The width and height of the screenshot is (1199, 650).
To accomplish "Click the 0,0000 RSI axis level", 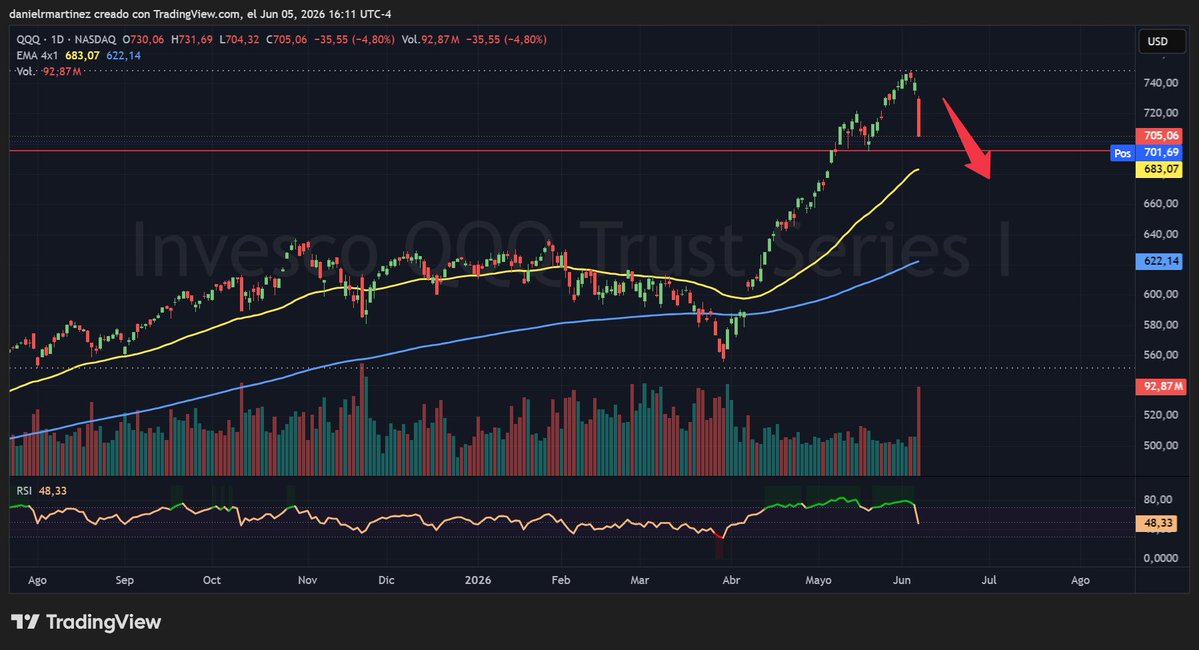I will [x=1160, y=558].
